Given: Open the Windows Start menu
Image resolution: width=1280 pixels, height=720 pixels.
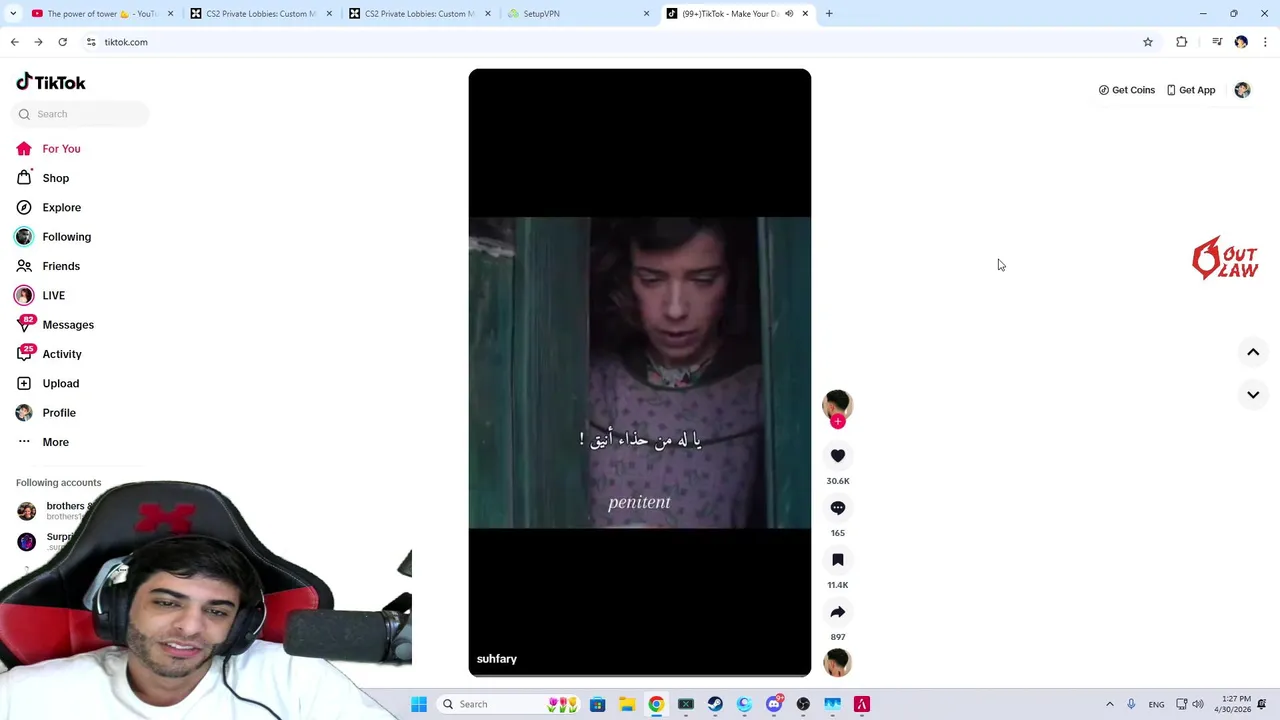Looking at the screenshot, I should coord(419,704).
